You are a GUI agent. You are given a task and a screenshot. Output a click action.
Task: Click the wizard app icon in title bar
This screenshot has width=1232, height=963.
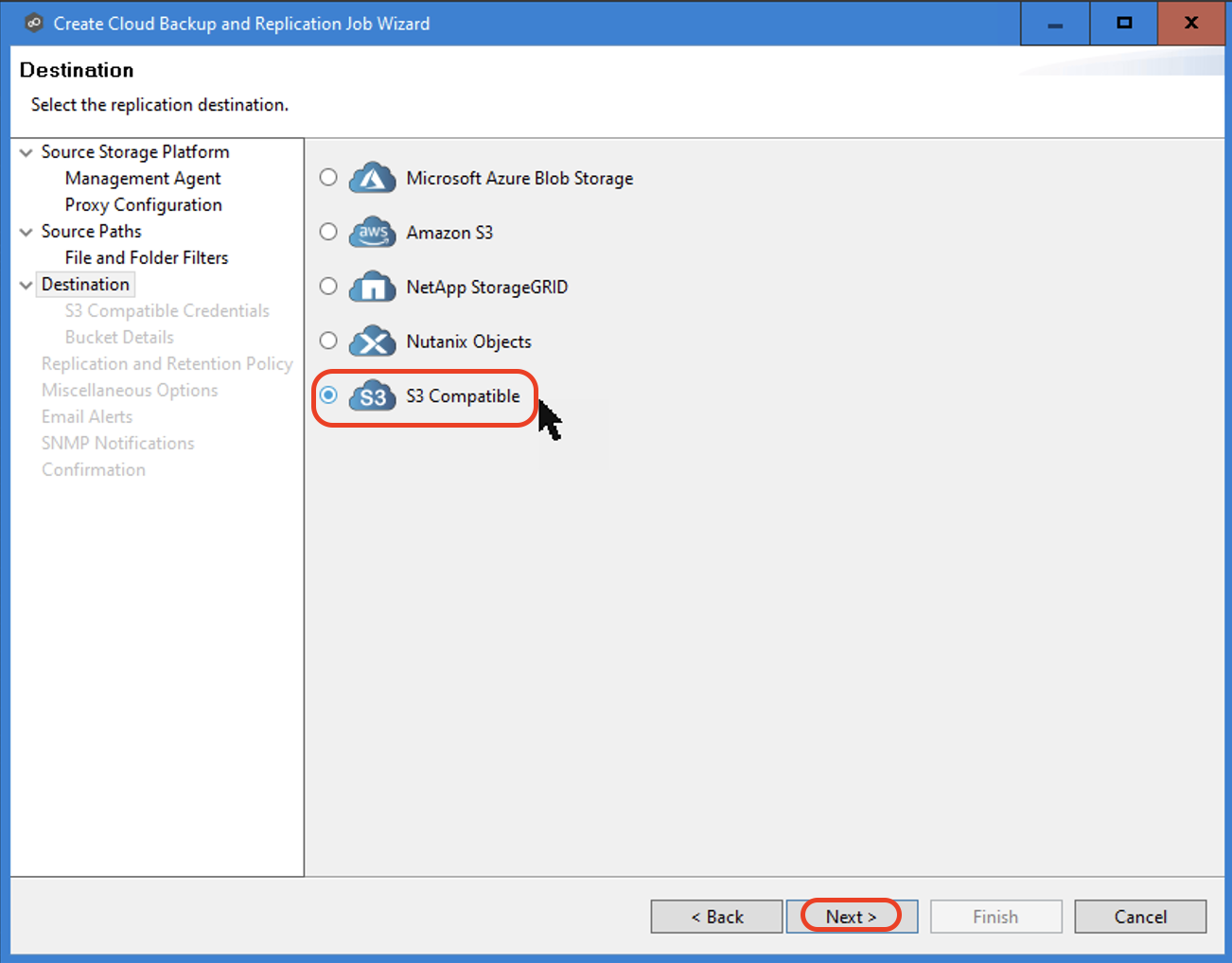(34, 23)
